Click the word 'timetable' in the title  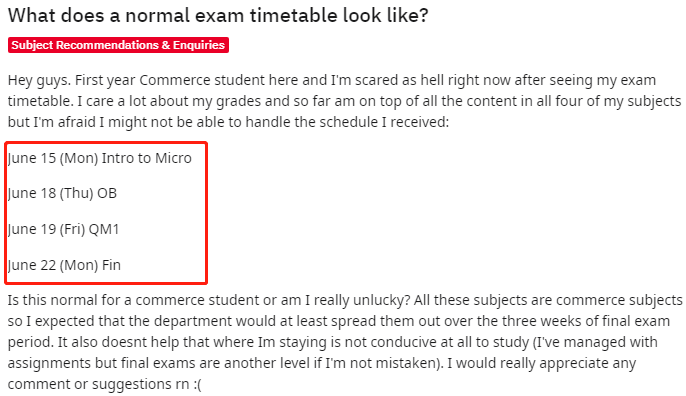point(294,16)
